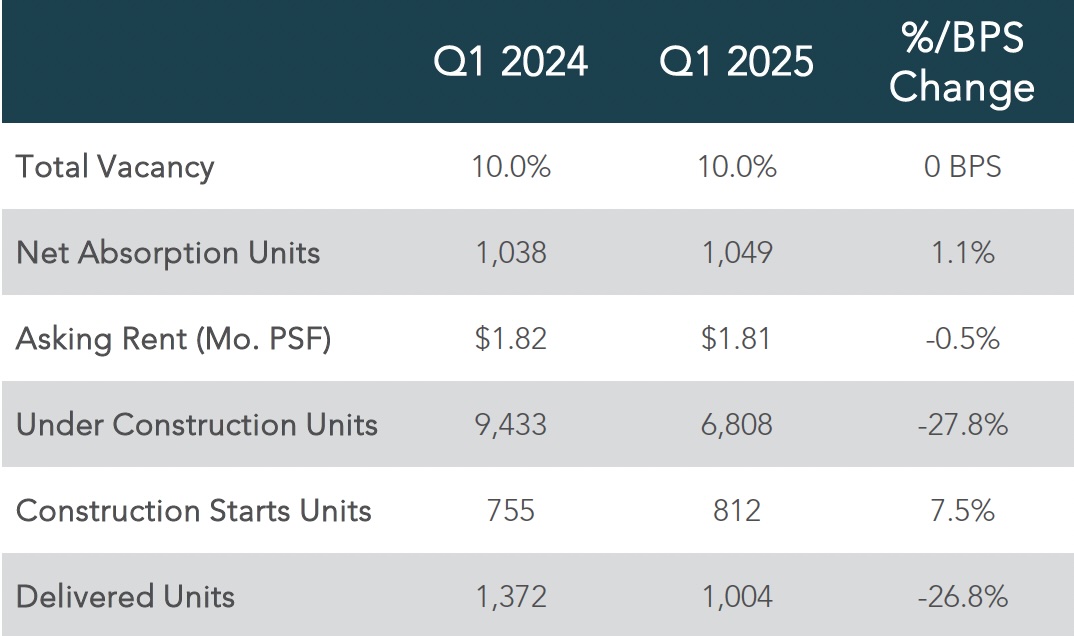
Task: Select the Asking Rent (Mo. PSF) label
Action: [x=173, y=339]
